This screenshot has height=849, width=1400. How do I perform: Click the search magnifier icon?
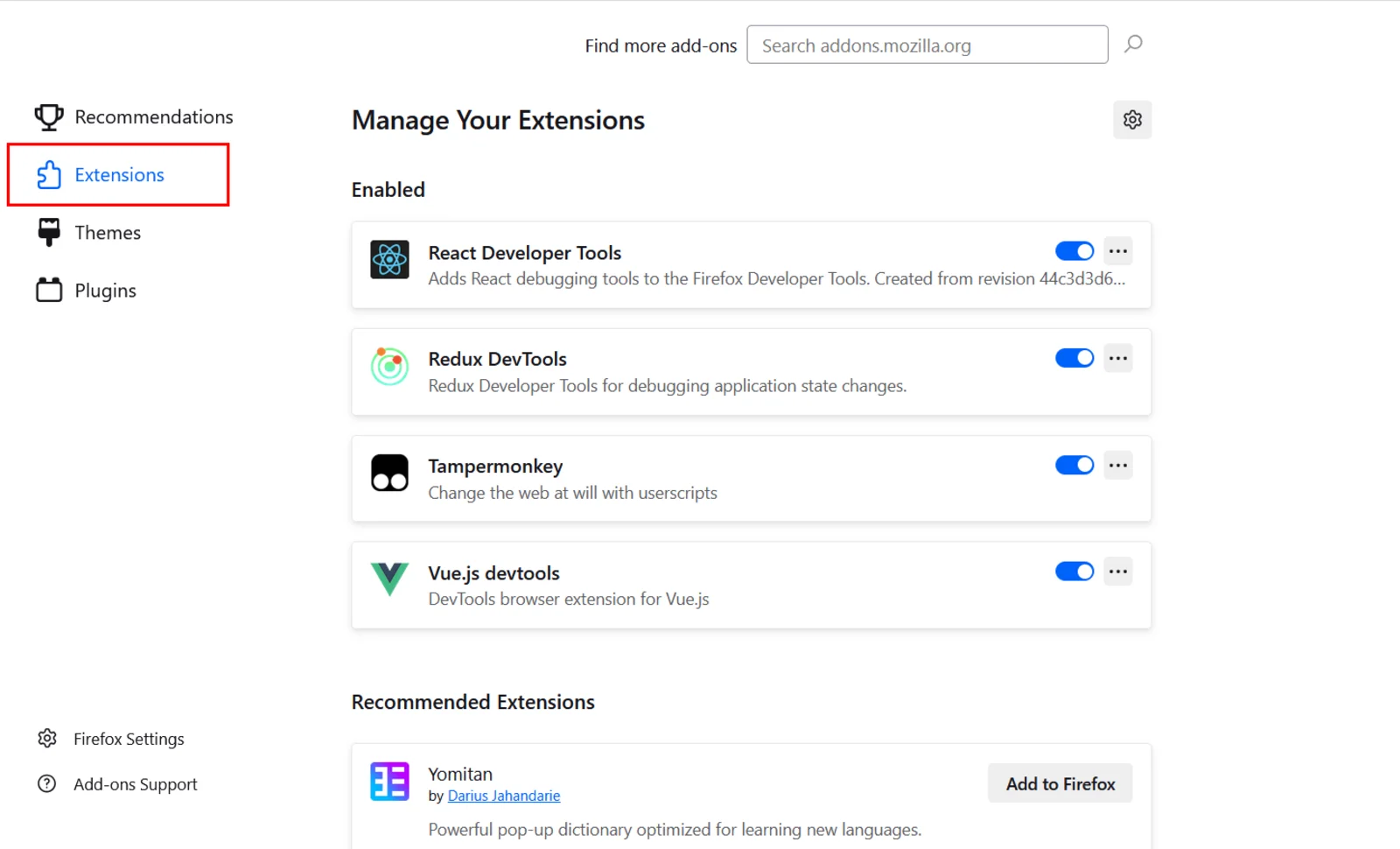point(1133,44)
